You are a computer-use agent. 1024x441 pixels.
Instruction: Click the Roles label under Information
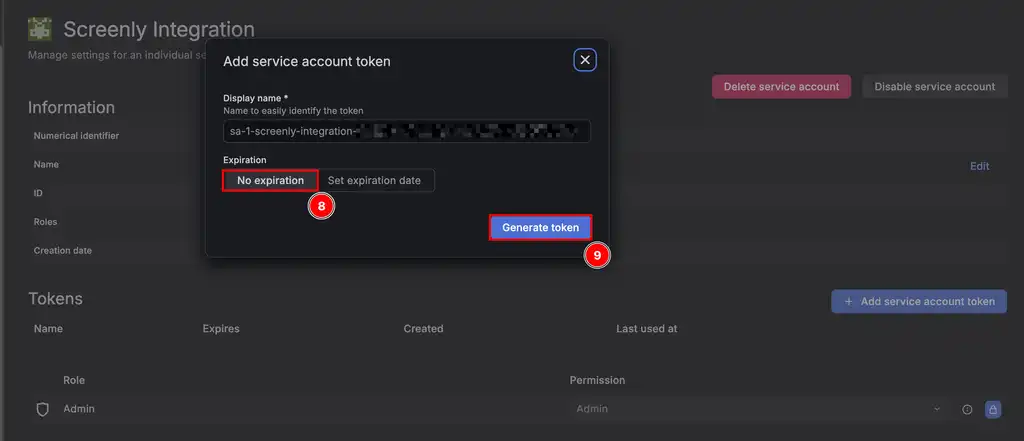46,221
